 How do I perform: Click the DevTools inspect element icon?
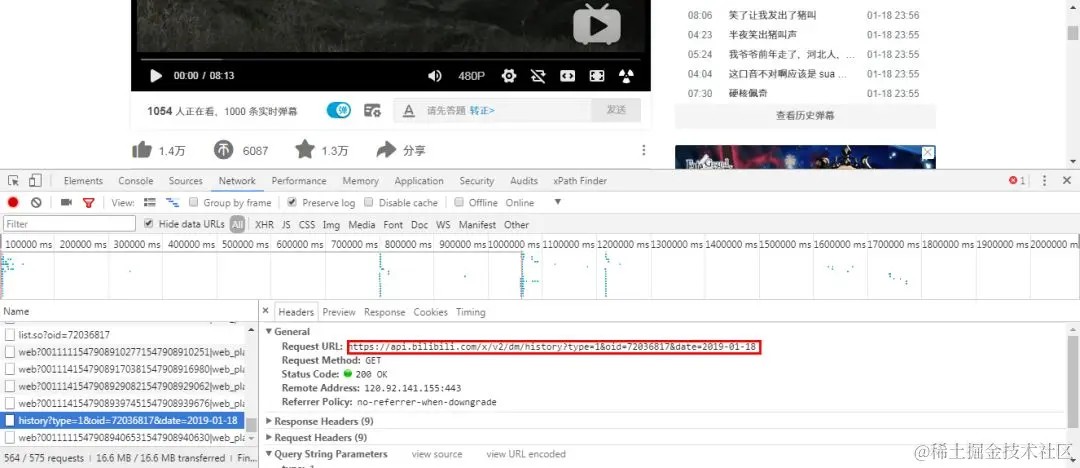(x=13, y=181)
